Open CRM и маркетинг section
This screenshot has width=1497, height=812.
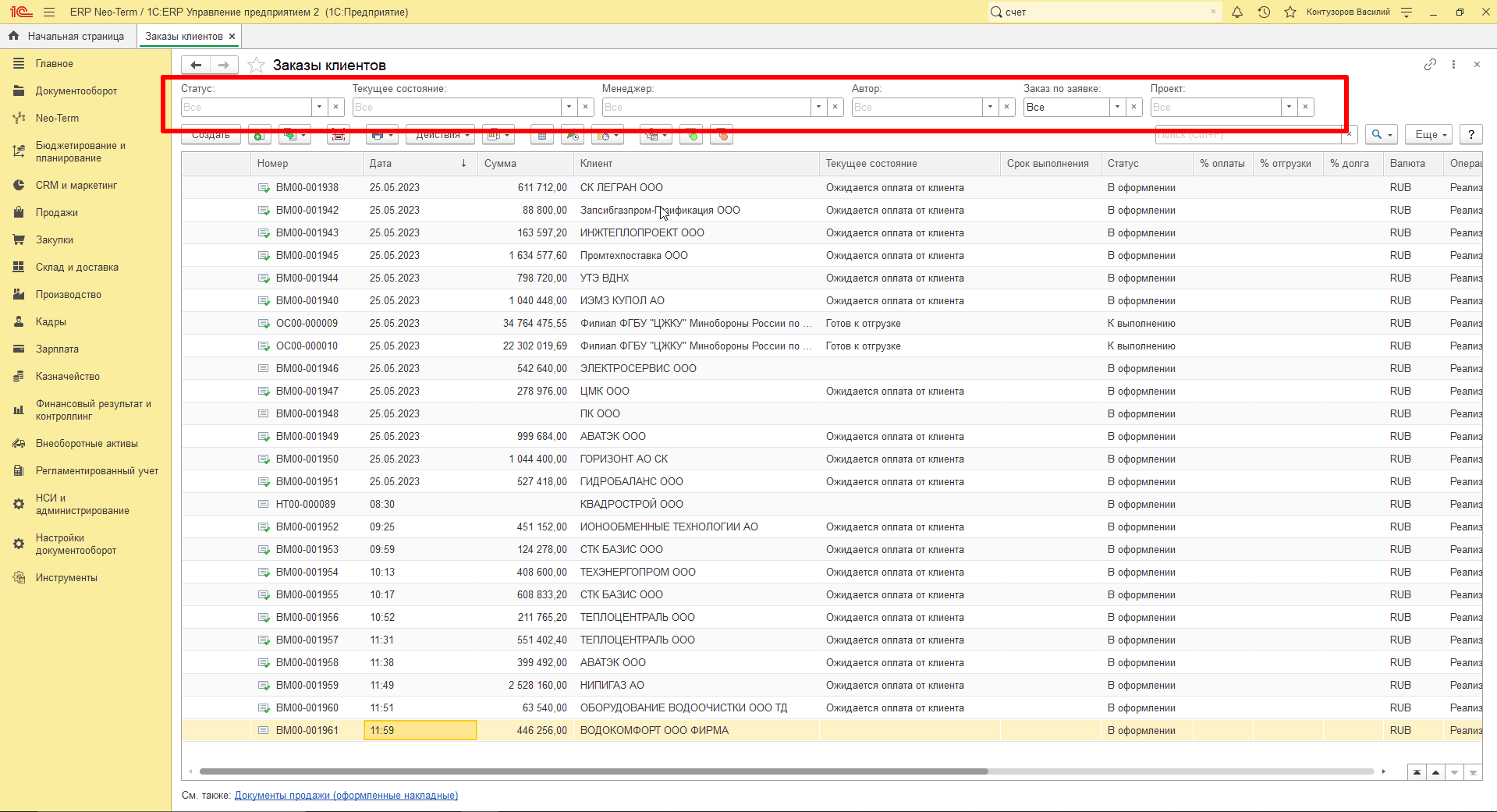pos(76,185)
